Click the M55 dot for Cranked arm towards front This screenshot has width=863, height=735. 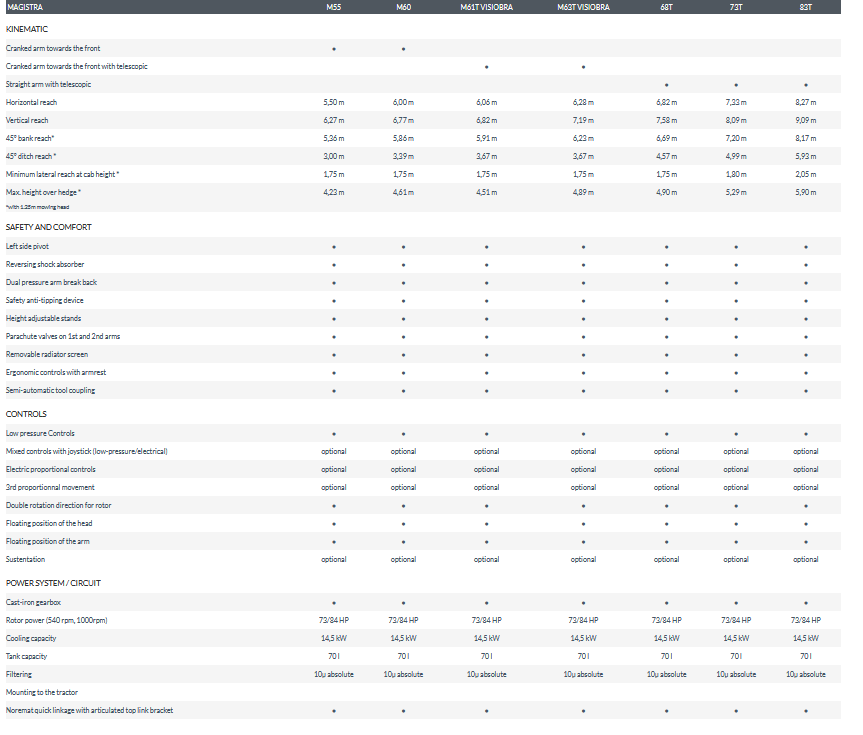334,48
